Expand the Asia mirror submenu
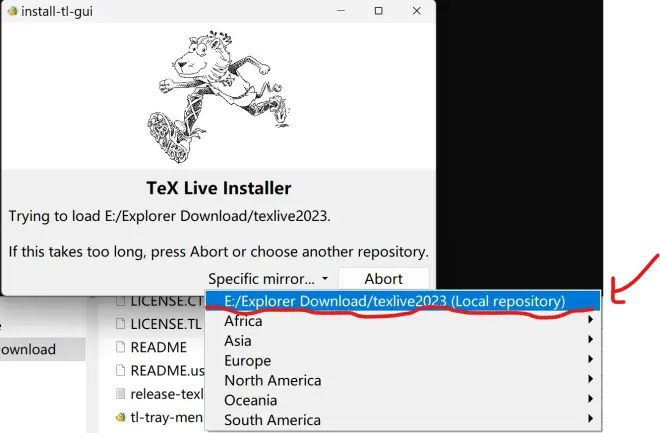Image resolution: width=660 pixels, height=433 pixels. (403, 341)
